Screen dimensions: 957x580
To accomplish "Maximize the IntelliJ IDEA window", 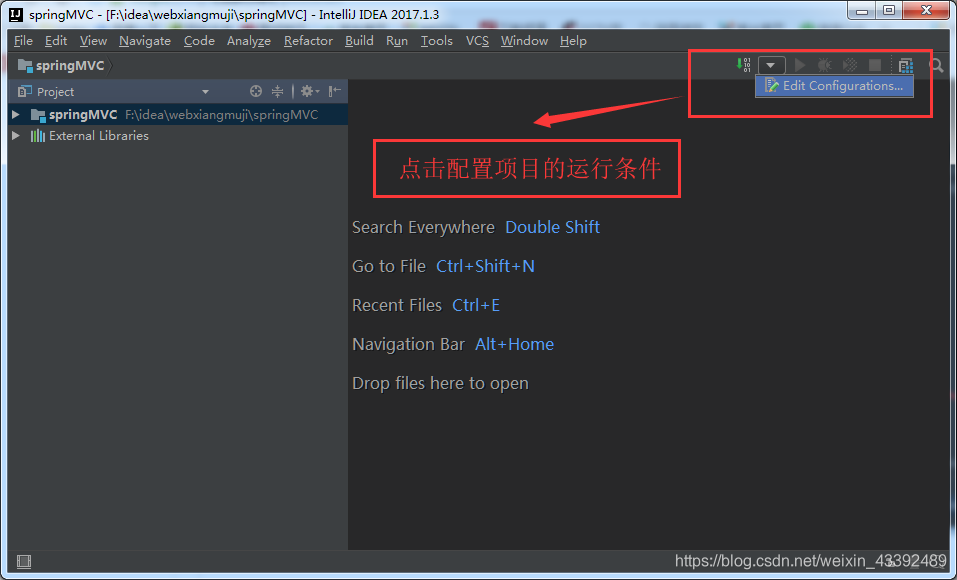I will click(889, 10).
